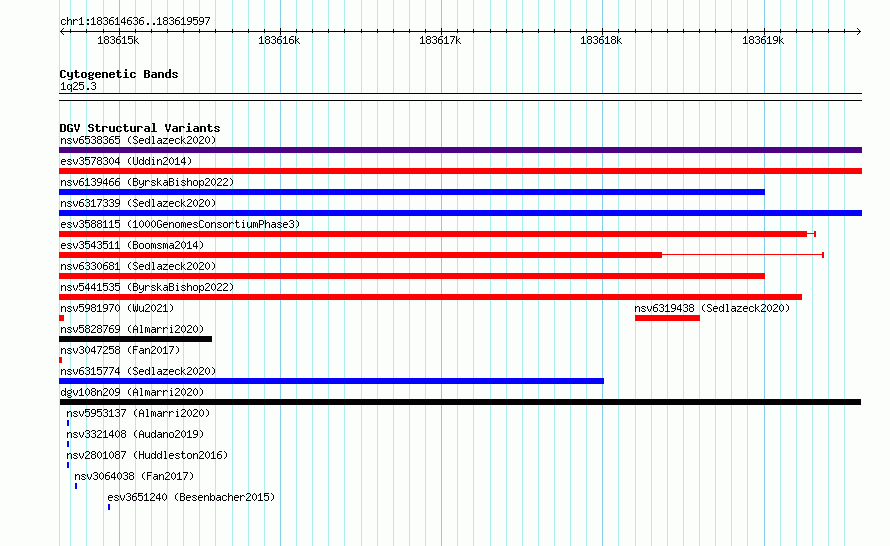Screen dimensions: 890x546
Task: Click the chr1:183614636..183619597 region label
Action: click(x=135, y=21)
